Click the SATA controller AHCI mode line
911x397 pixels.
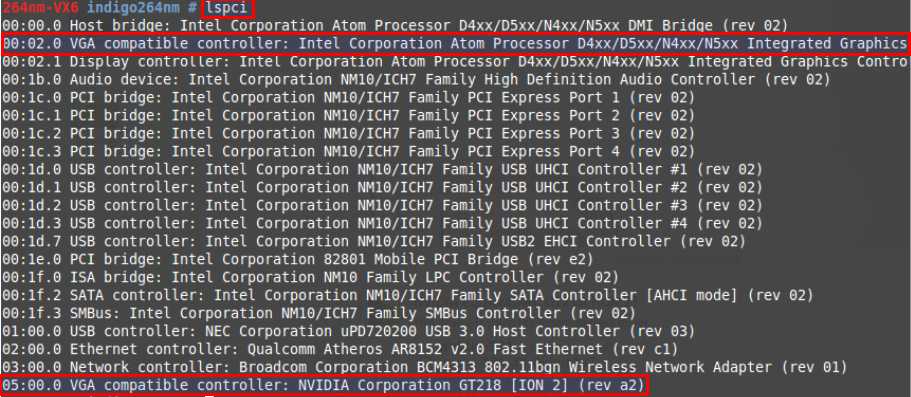pos(407,295)
